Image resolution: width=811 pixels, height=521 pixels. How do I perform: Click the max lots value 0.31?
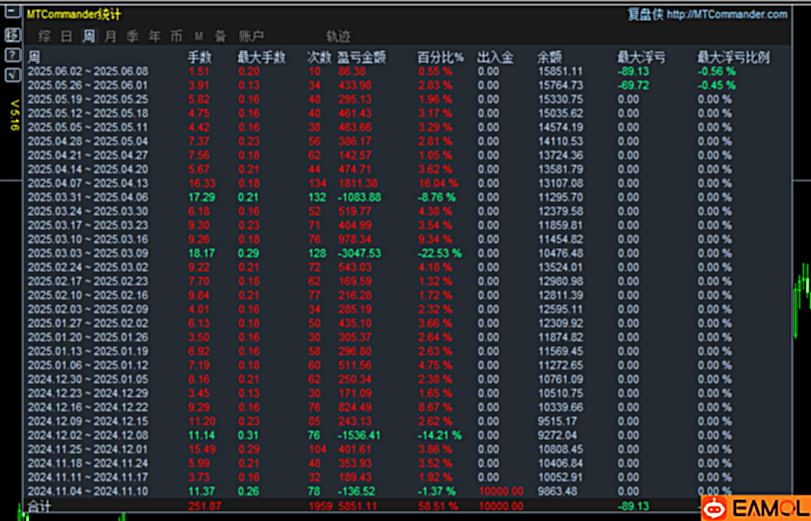[249, 435]
